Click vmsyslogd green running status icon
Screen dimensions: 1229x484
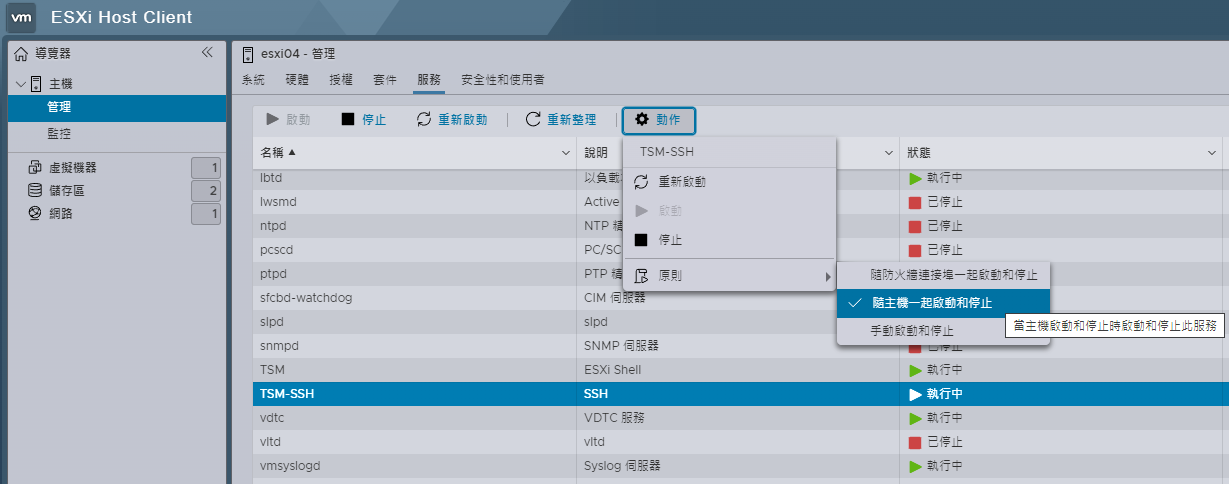tap(915, 466)
